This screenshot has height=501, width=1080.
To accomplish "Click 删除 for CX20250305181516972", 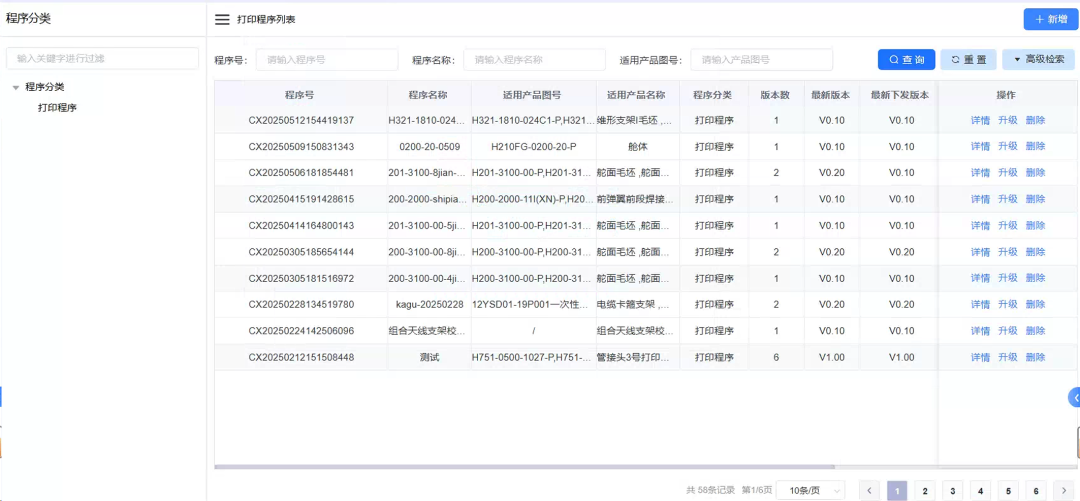I will [1035, 278].
